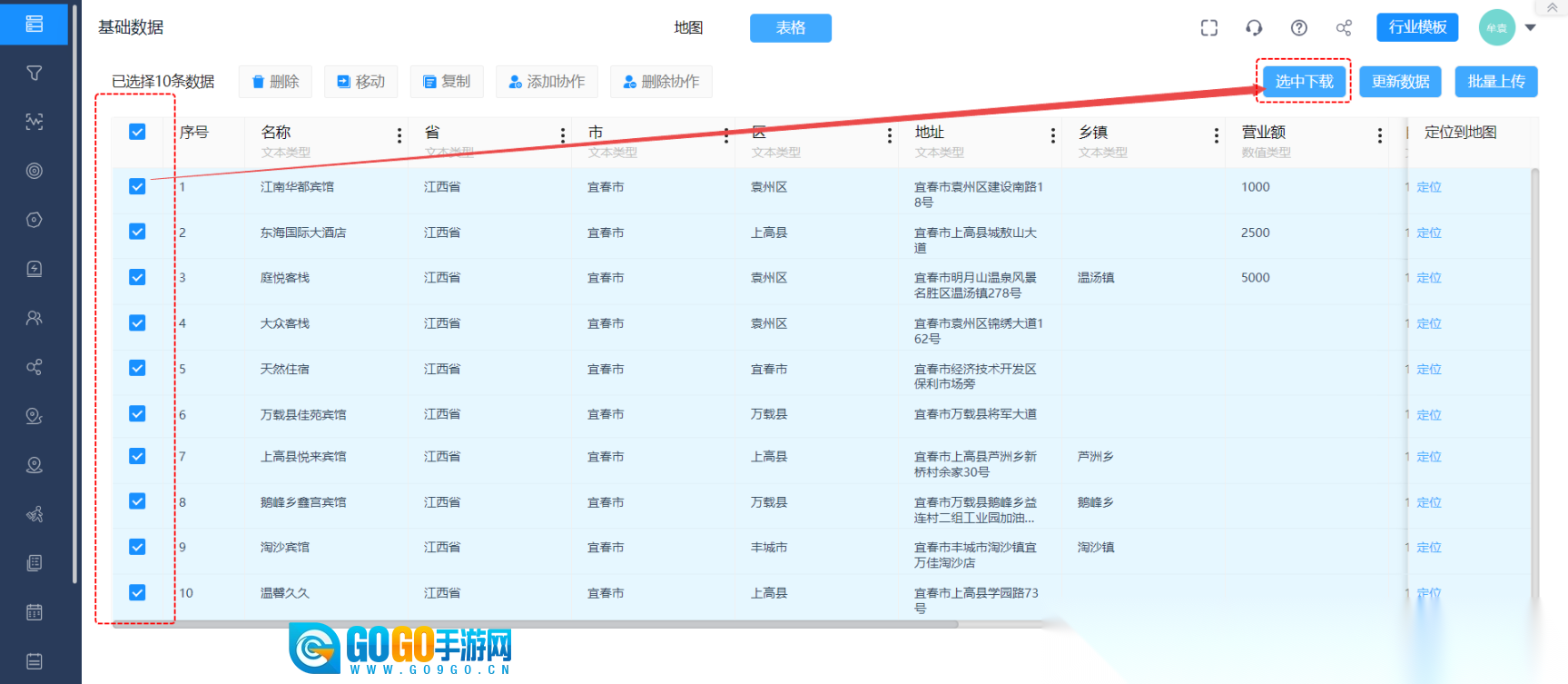The image size is (1568, 684).
Task: Open the users icon in left sidebar
Action: [x=35, y=318]
